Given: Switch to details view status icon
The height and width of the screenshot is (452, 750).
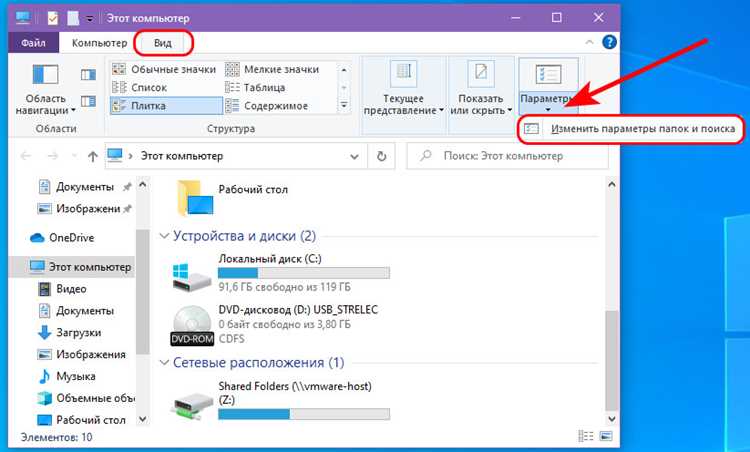Looking at the screenshot, I should click(585, 436).
